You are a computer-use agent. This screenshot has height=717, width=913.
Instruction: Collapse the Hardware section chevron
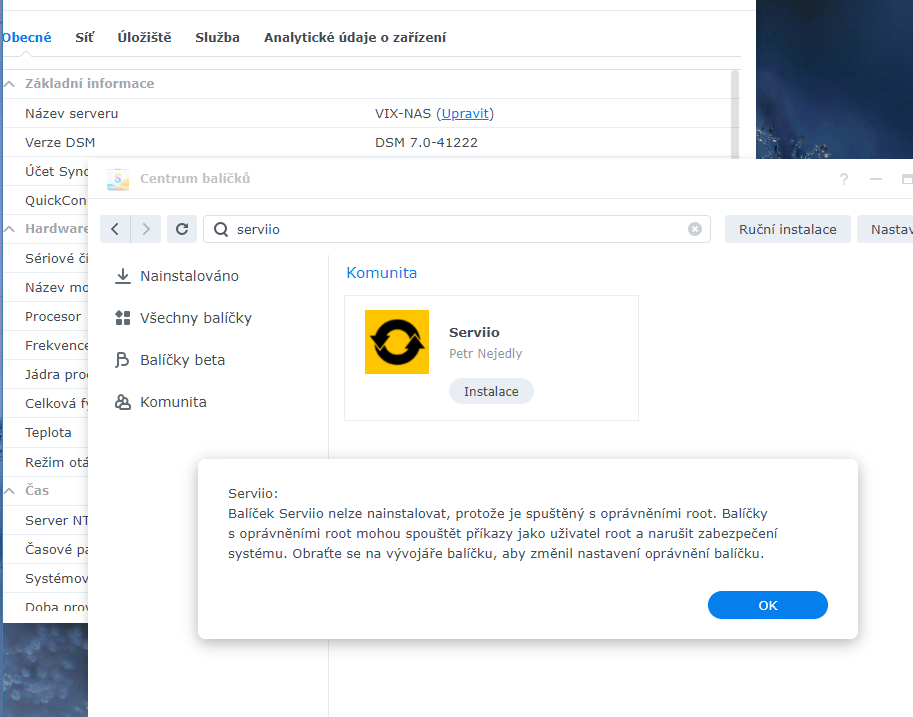tap(10, 229)
